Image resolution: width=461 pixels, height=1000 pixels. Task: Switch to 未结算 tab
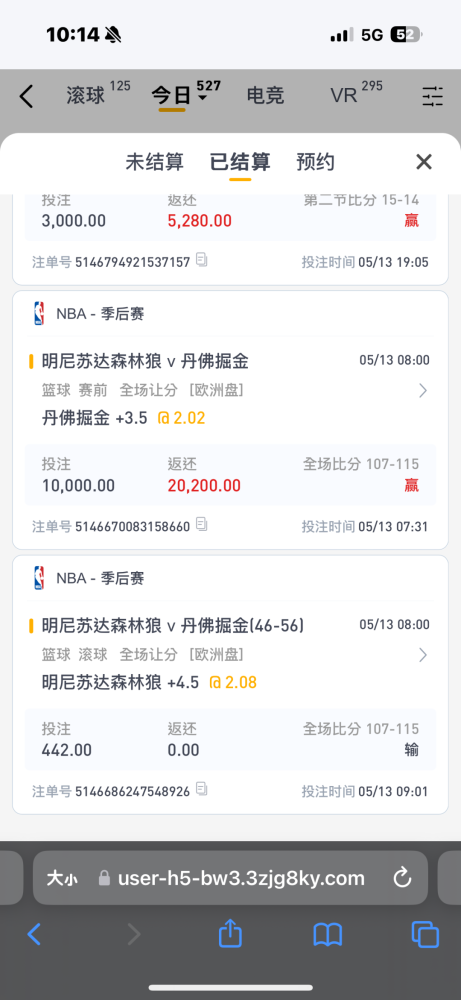(x=154, y=163)
